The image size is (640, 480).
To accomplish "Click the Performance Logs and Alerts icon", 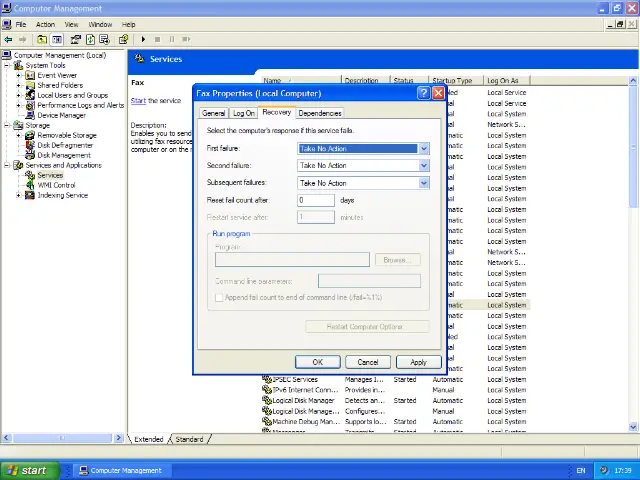I will coord(30,105).
